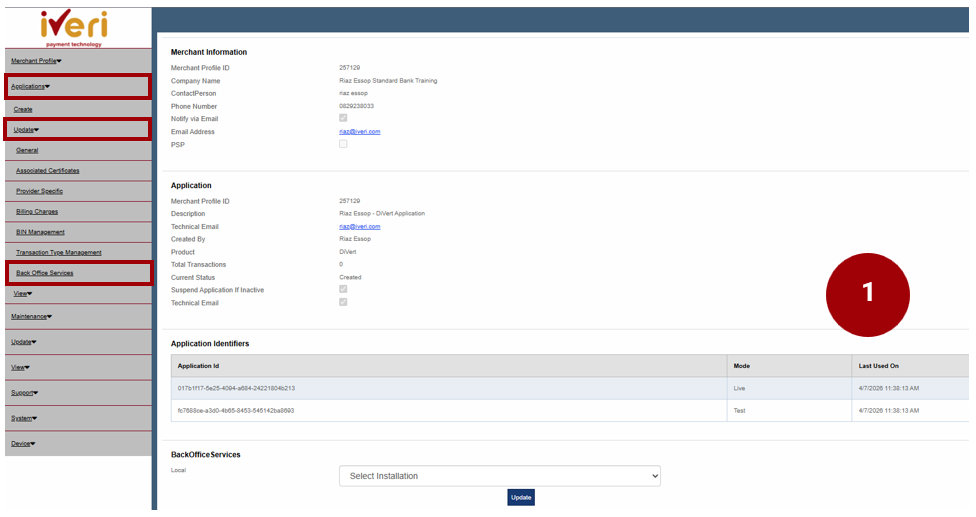Expand the Update menu below Maintenance
This screenshot has width=976, height=517.
(x=24, y=342)
